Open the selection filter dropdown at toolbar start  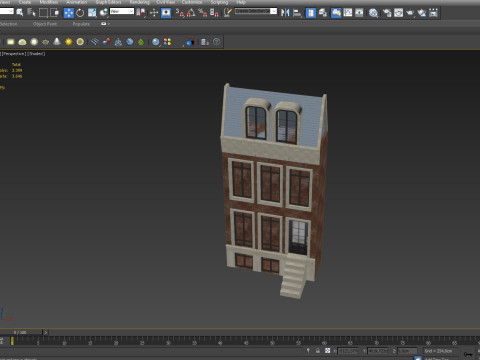click(x=7, y=11)
